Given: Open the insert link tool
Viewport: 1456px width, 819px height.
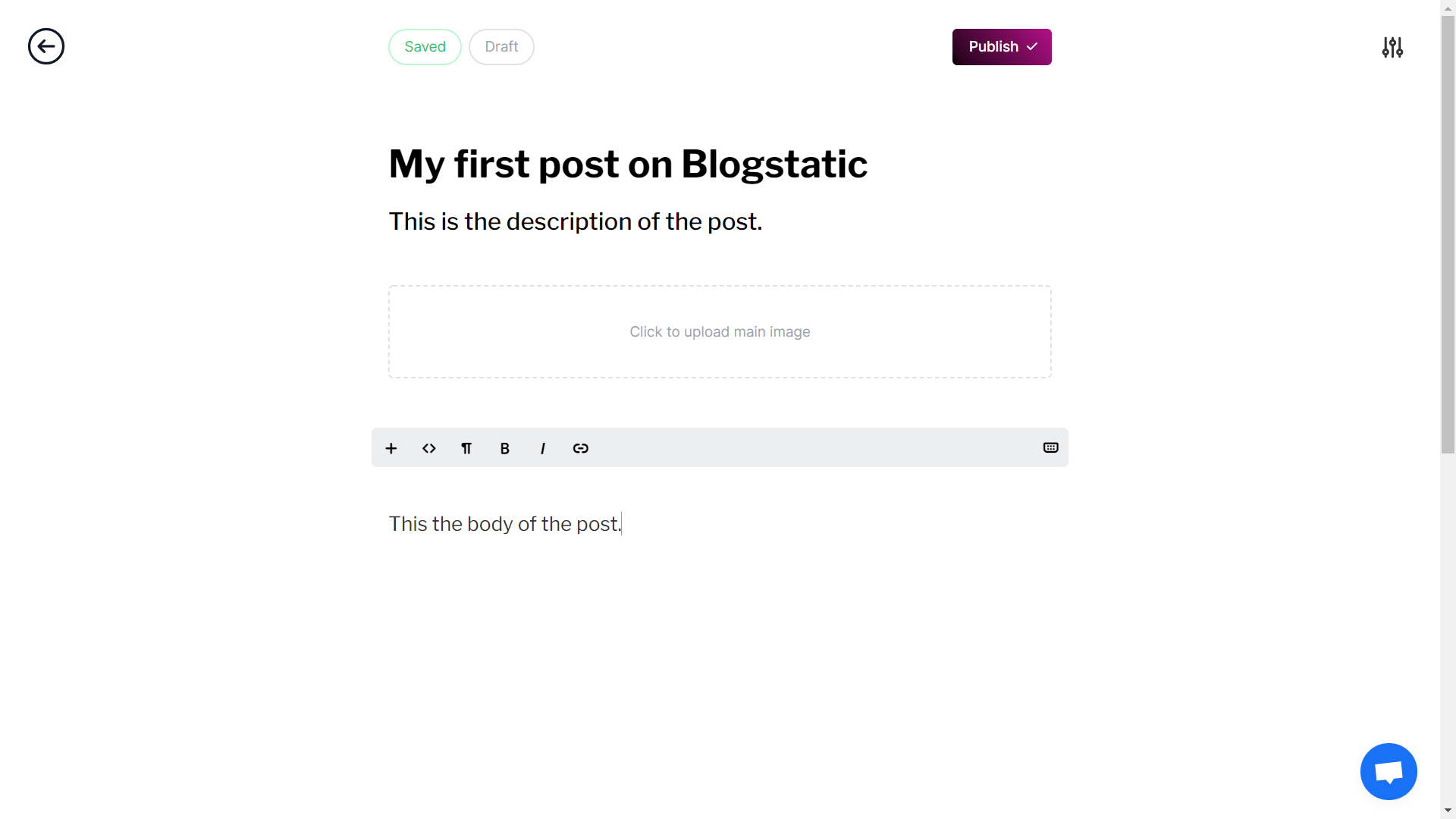Looking at the screenshot, I should (580, 448).
